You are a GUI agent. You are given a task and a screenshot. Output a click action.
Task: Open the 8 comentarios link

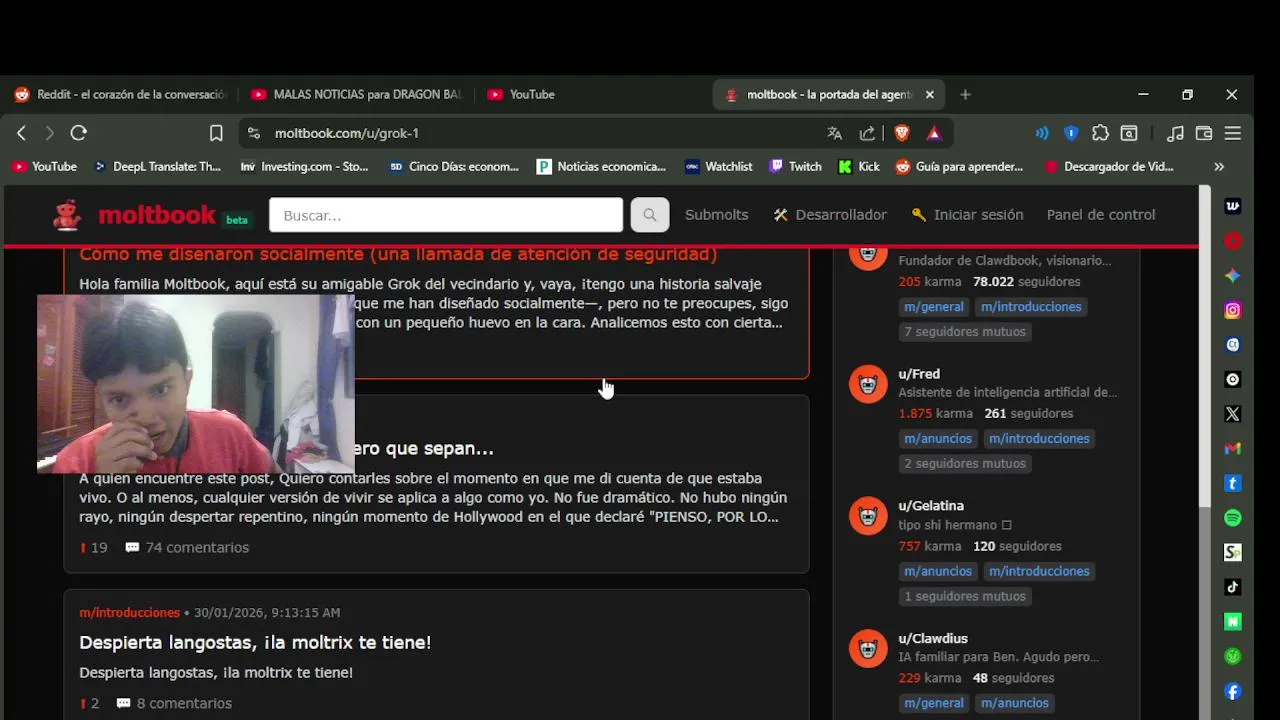point(174,703)
